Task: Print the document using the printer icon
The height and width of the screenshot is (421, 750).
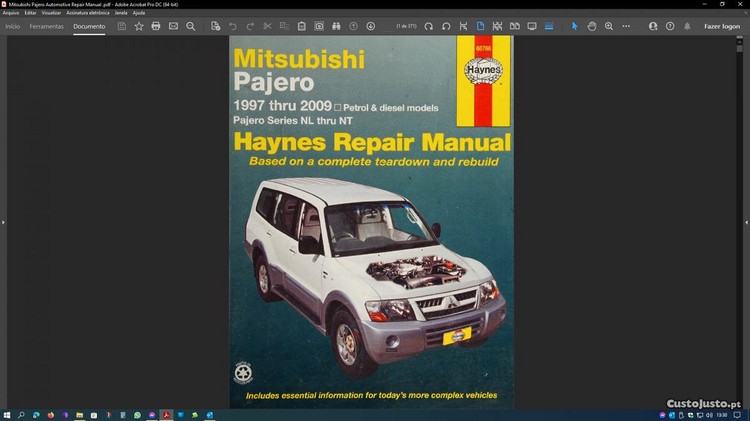Action: (x=156, y=26)
